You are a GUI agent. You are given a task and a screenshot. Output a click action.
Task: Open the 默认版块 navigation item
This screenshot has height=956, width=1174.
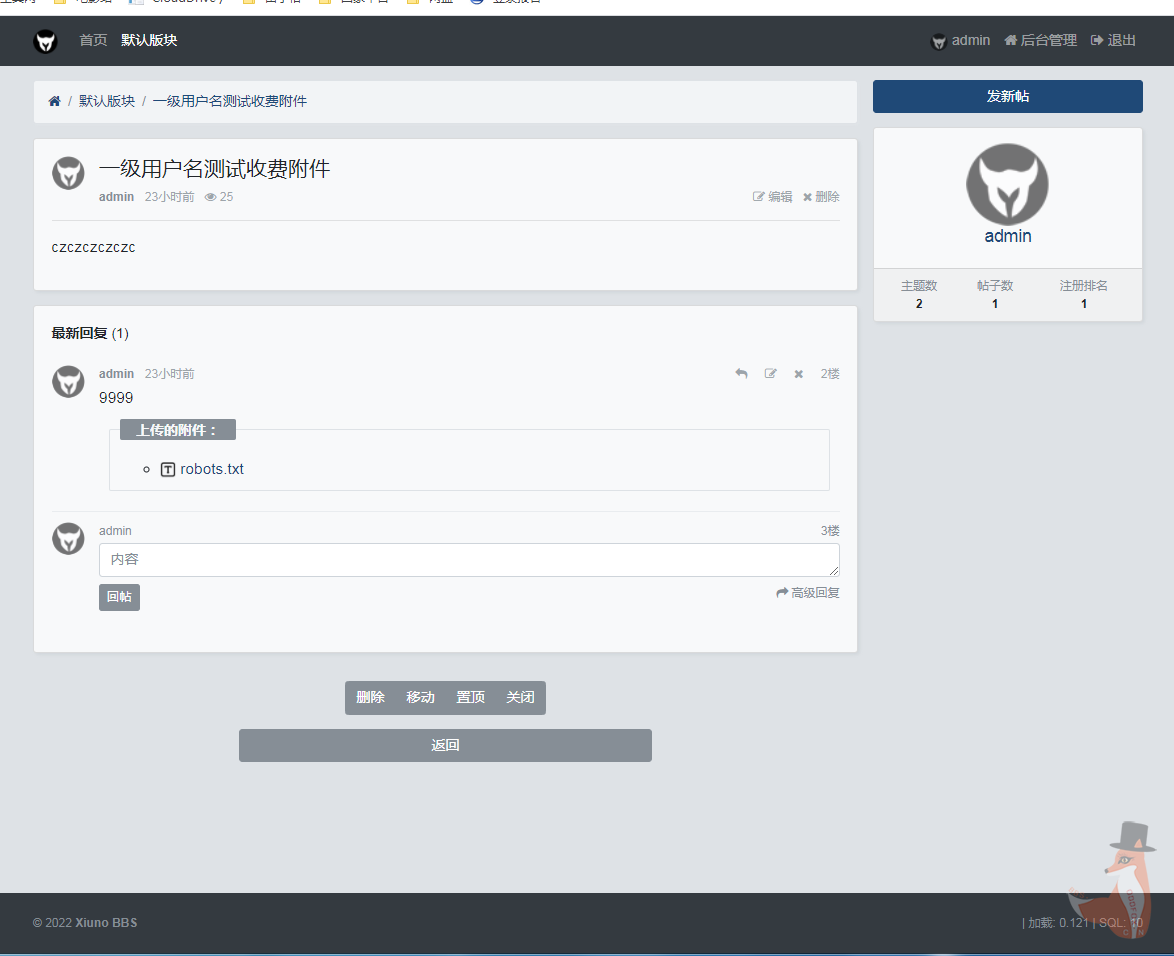point(149,40)
